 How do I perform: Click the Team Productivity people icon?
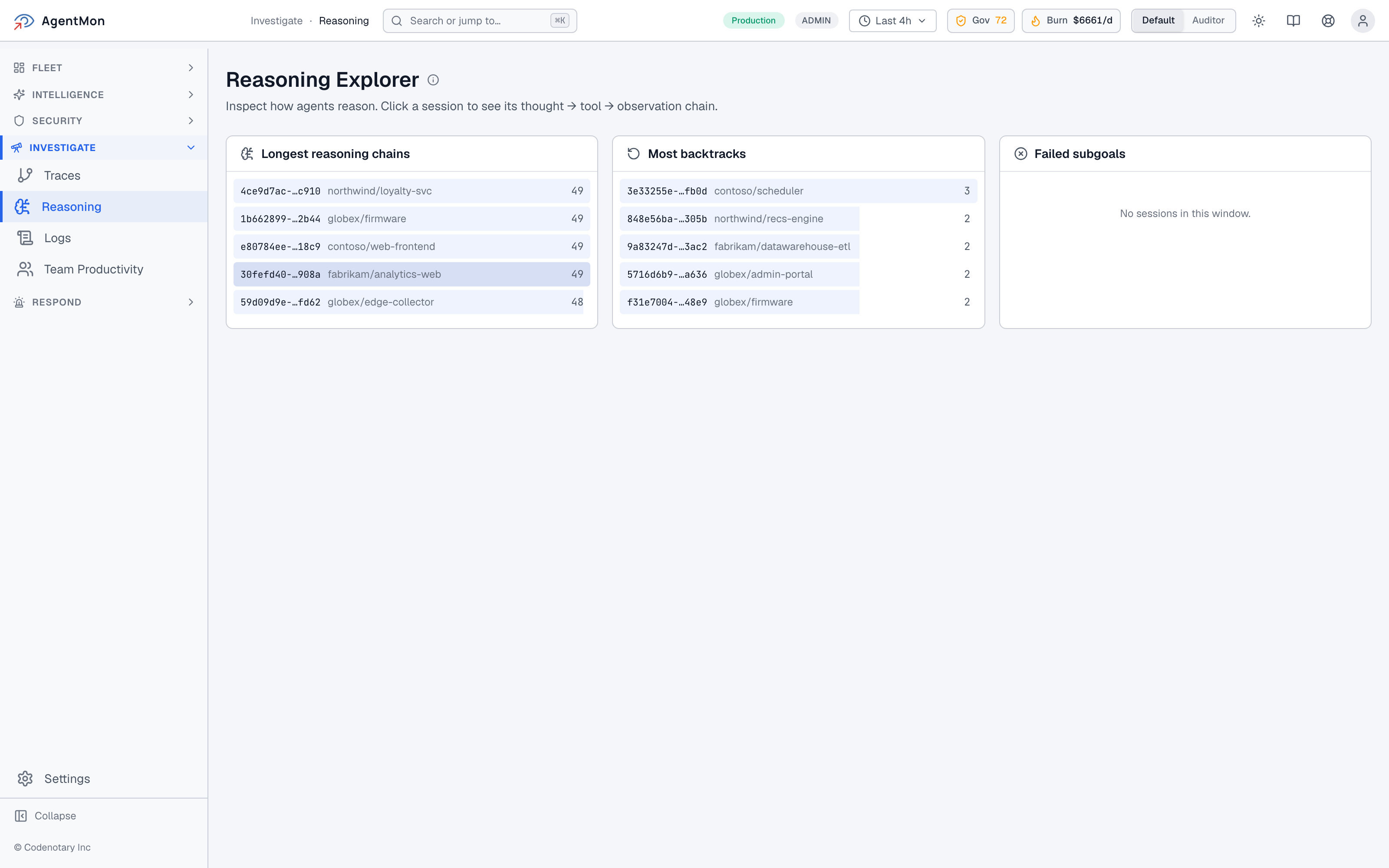[x=25, y=269]
